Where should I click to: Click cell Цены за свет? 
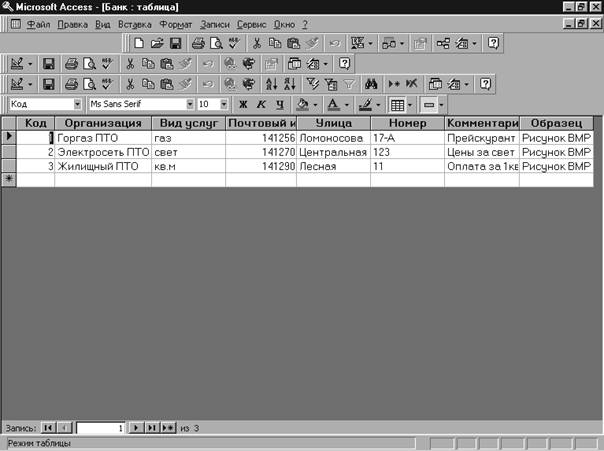(x=482, y=152)
